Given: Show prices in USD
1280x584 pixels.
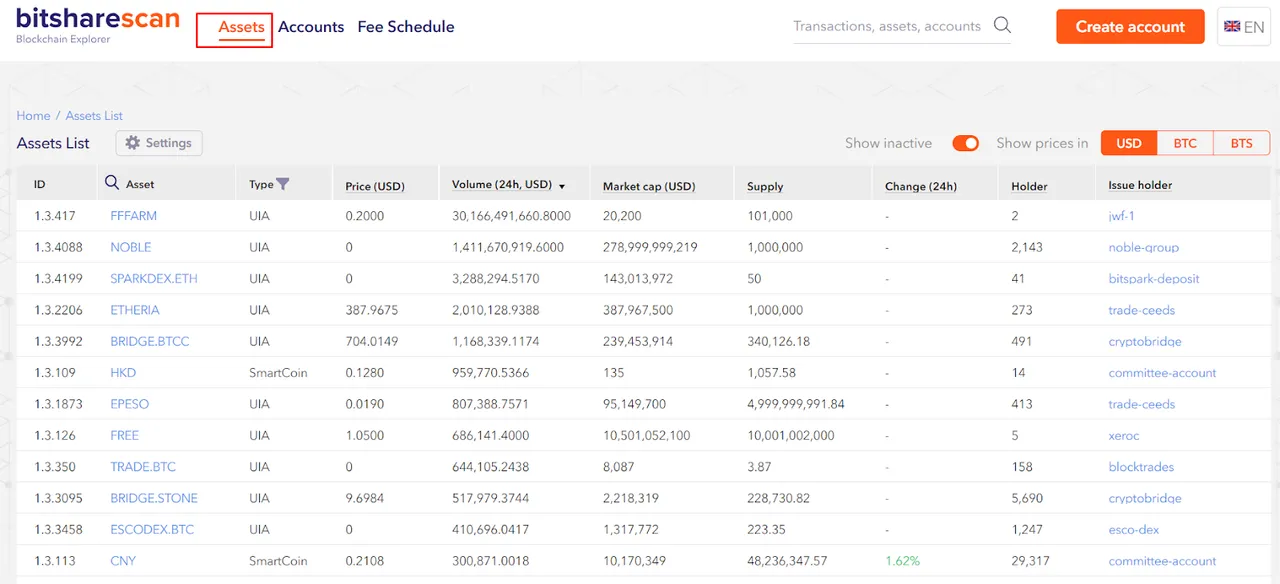Looking at the screenshot, I should pyautogui.click(x=1129, y=143).
